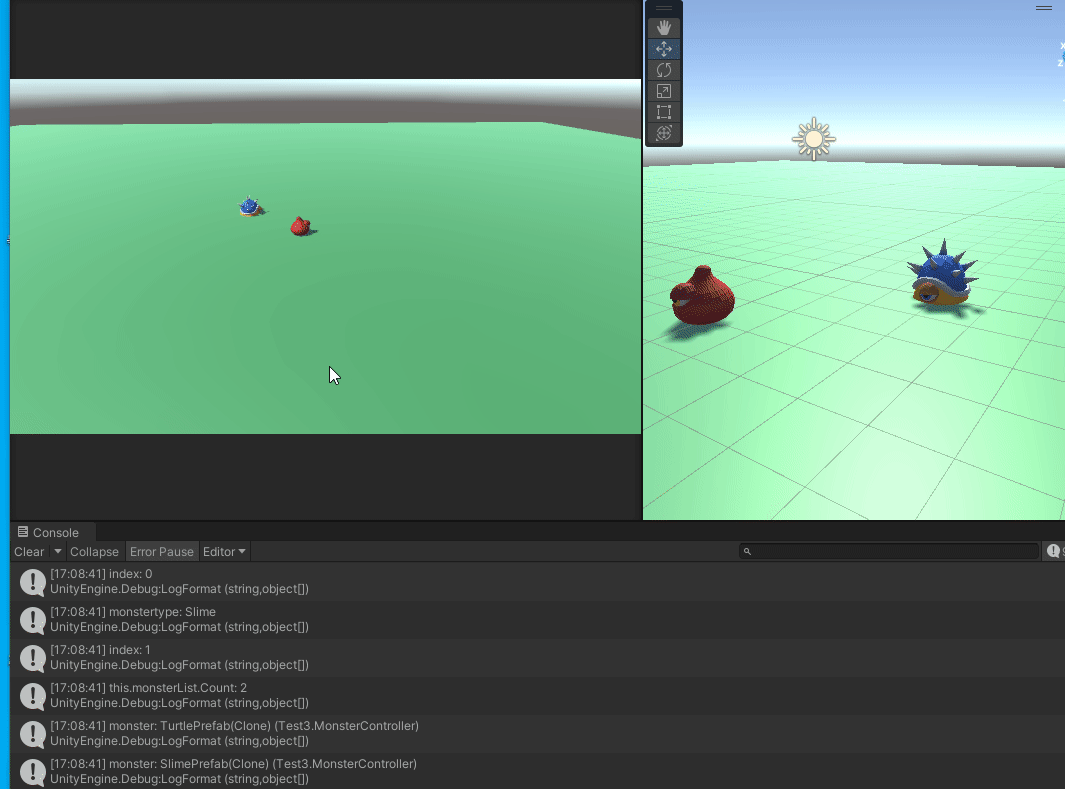Select the Rotate tool
The width and height of the screenshot is (1065, 789).
click(x=664, y=70)
